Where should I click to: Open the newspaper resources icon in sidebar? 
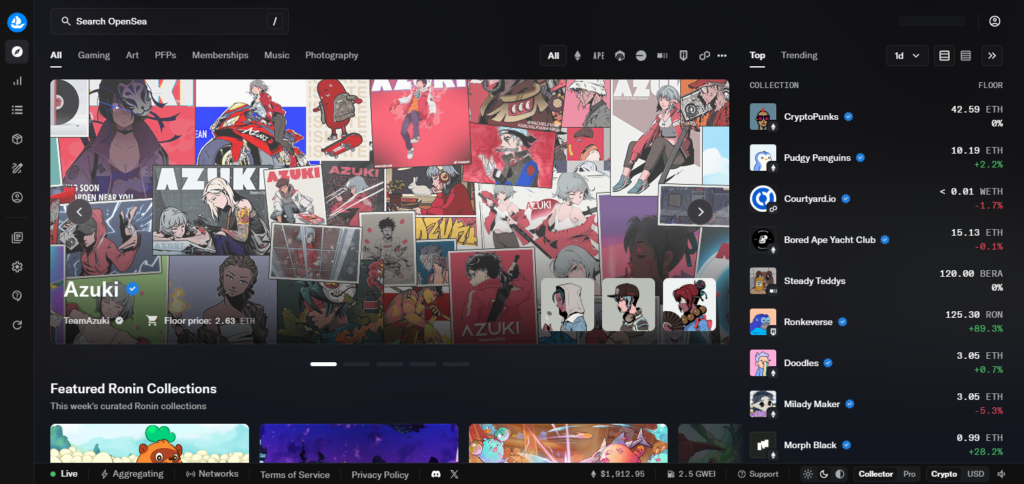click(17, 238)
